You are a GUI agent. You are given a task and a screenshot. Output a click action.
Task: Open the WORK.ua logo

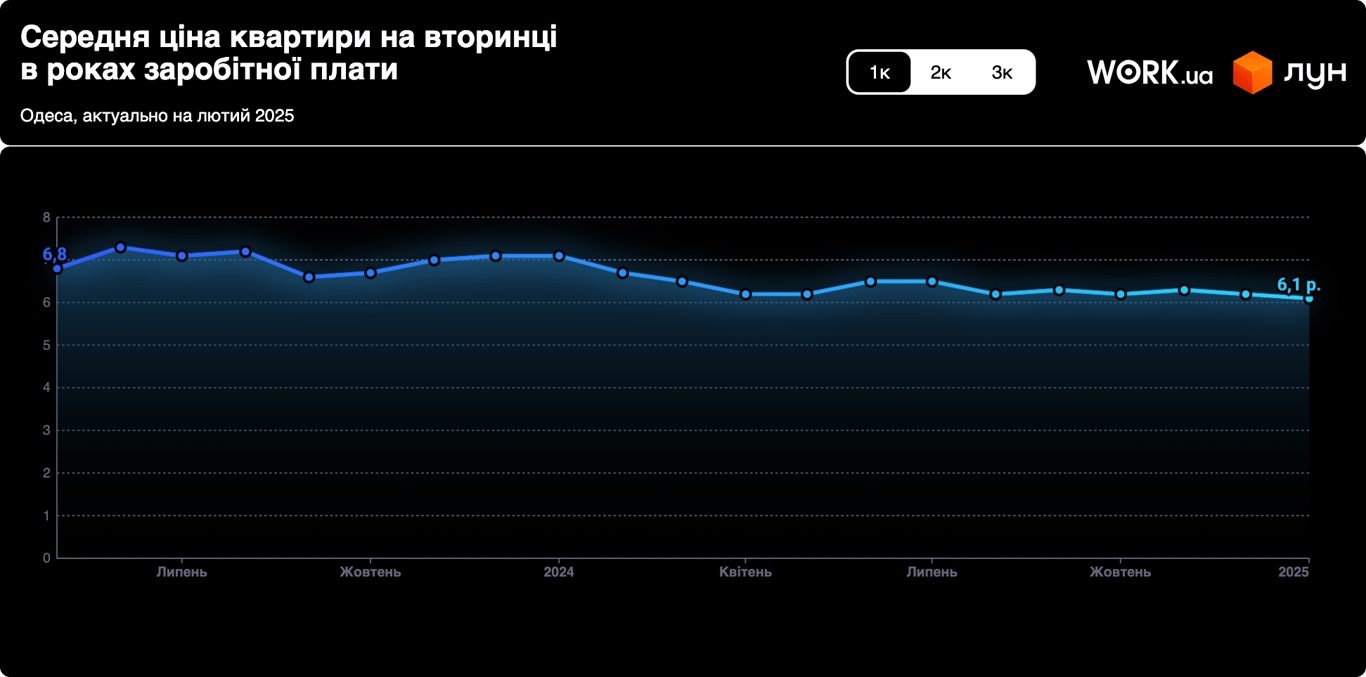(1148, 71)
